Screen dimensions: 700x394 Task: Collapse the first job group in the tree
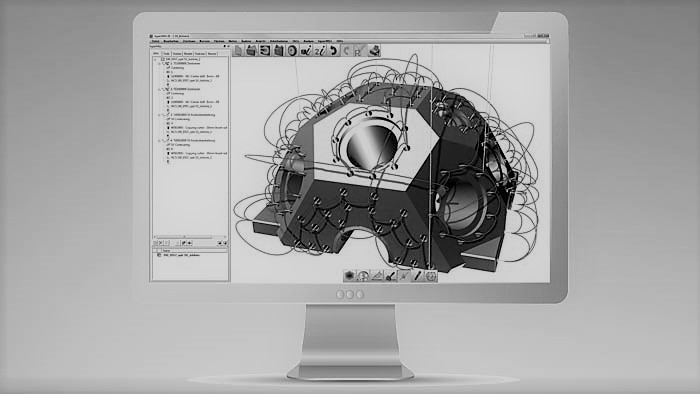(x=159, y=63)
